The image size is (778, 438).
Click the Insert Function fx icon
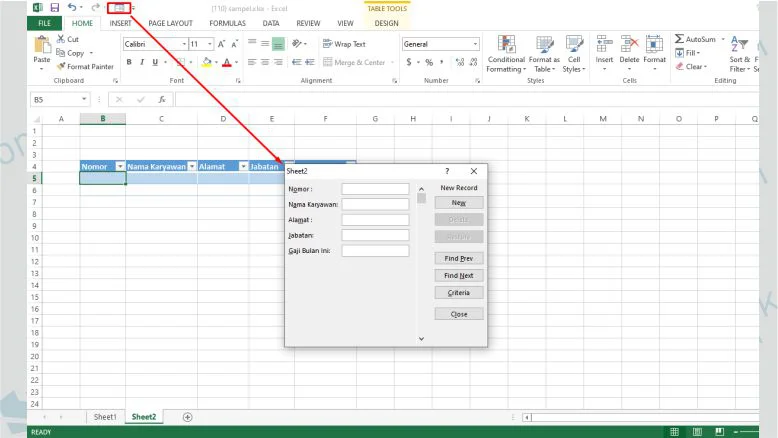[x=162, y=100]
